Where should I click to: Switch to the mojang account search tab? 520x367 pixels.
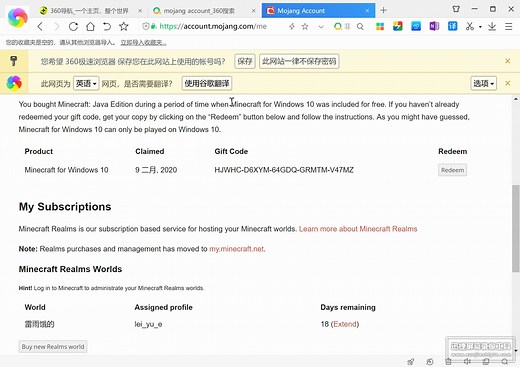coord(199,11)
